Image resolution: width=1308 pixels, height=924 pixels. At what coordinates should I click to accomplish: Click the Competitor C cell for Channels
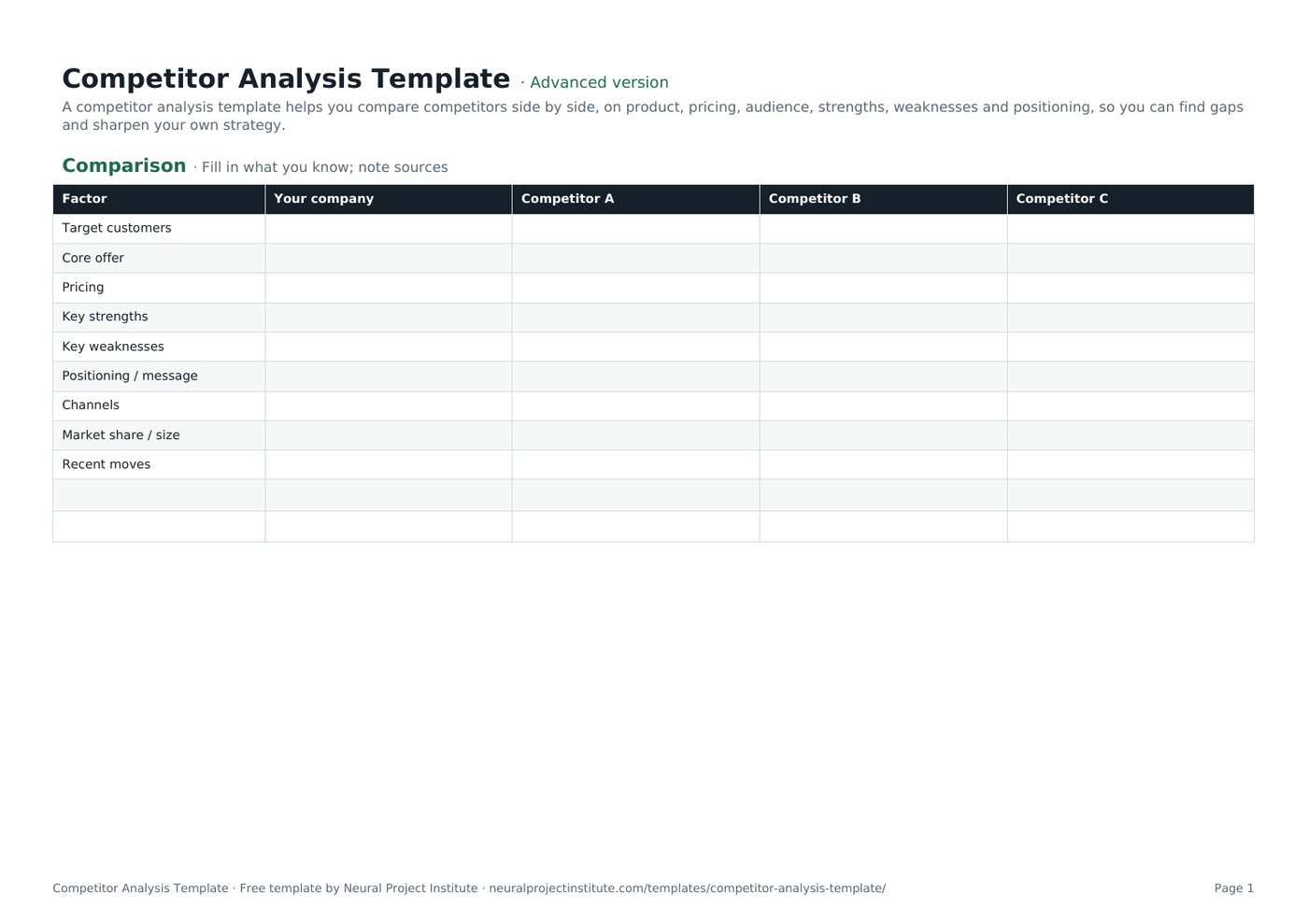pos(1130,405)
